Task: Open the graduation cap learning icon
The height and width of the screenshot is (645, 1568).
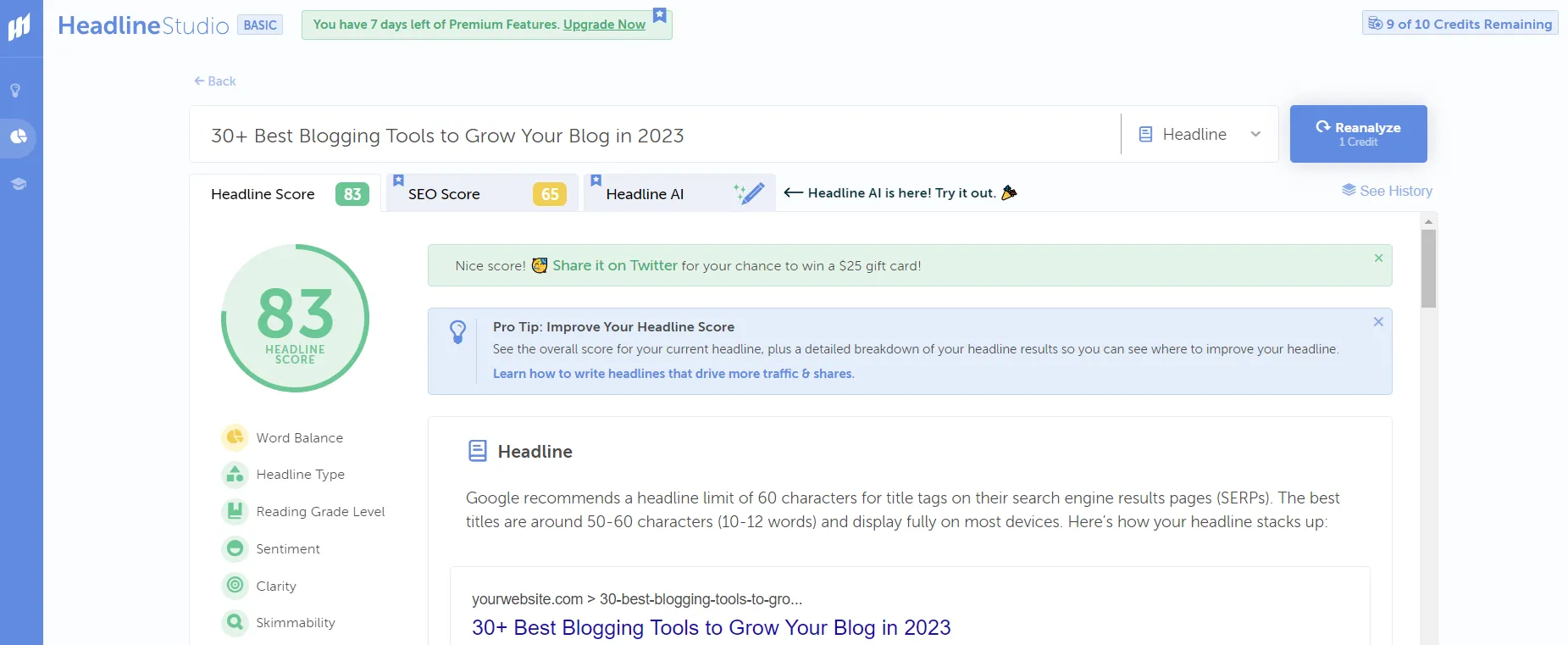Action: click(19, 183)
